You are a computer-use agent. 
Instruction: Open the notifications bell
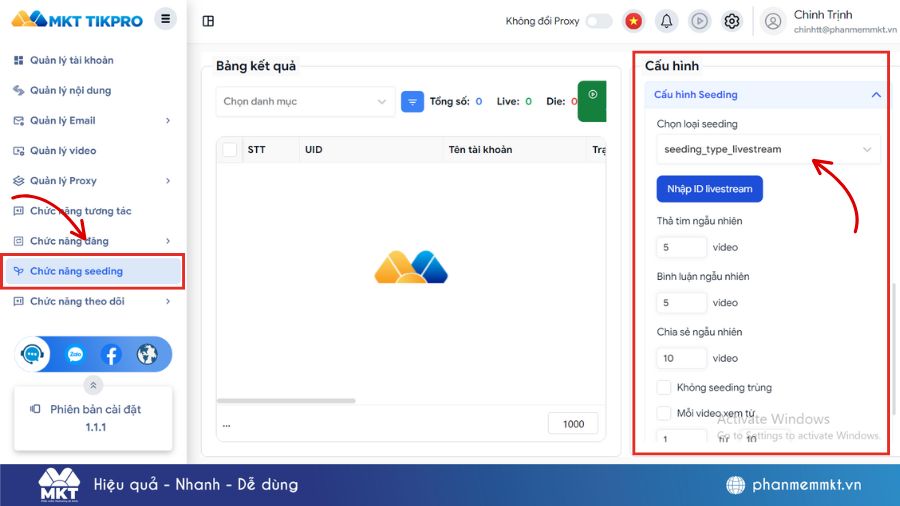666,21
